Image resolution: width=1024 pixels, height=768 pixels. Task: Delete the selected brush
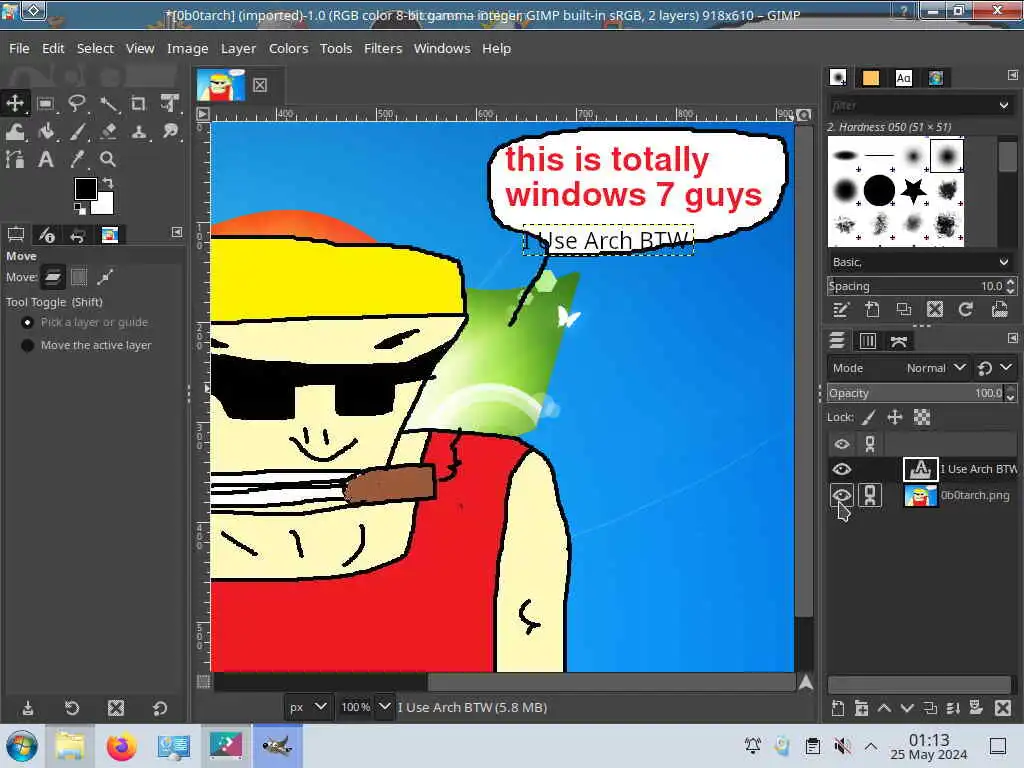click(935, 310)
